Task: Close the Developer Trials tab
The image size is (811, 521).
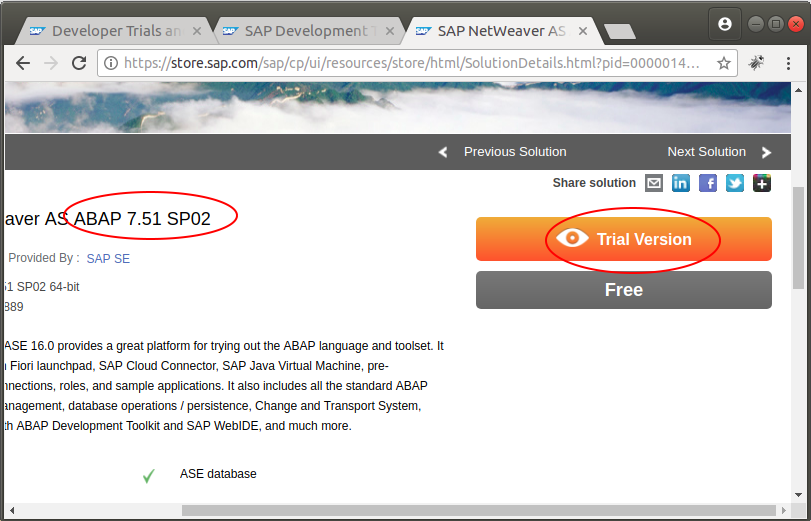Action: [x=197, y=31]
